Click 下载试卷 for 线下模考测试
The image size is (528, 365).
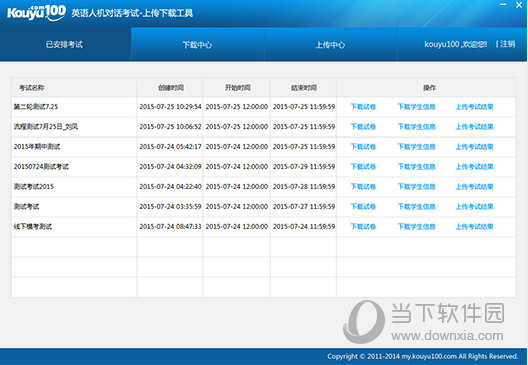pos(363,226)
